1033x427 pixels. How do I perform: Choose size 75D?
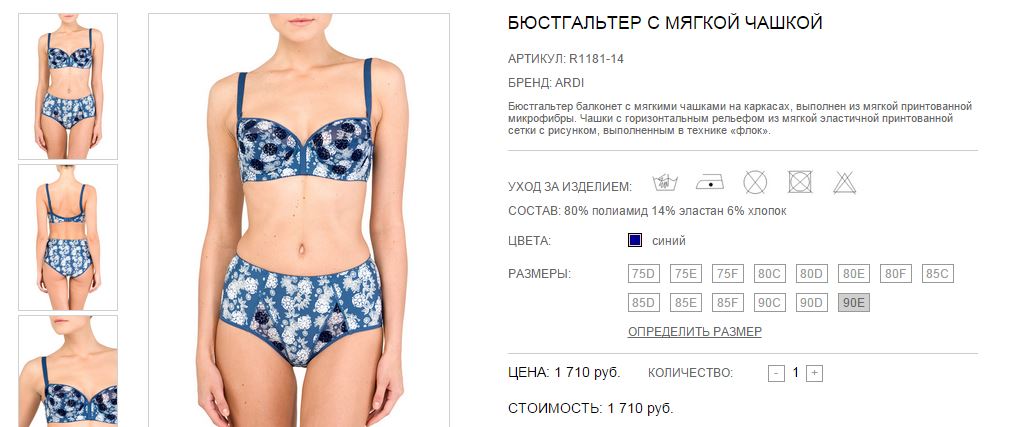tap(644, 273)
